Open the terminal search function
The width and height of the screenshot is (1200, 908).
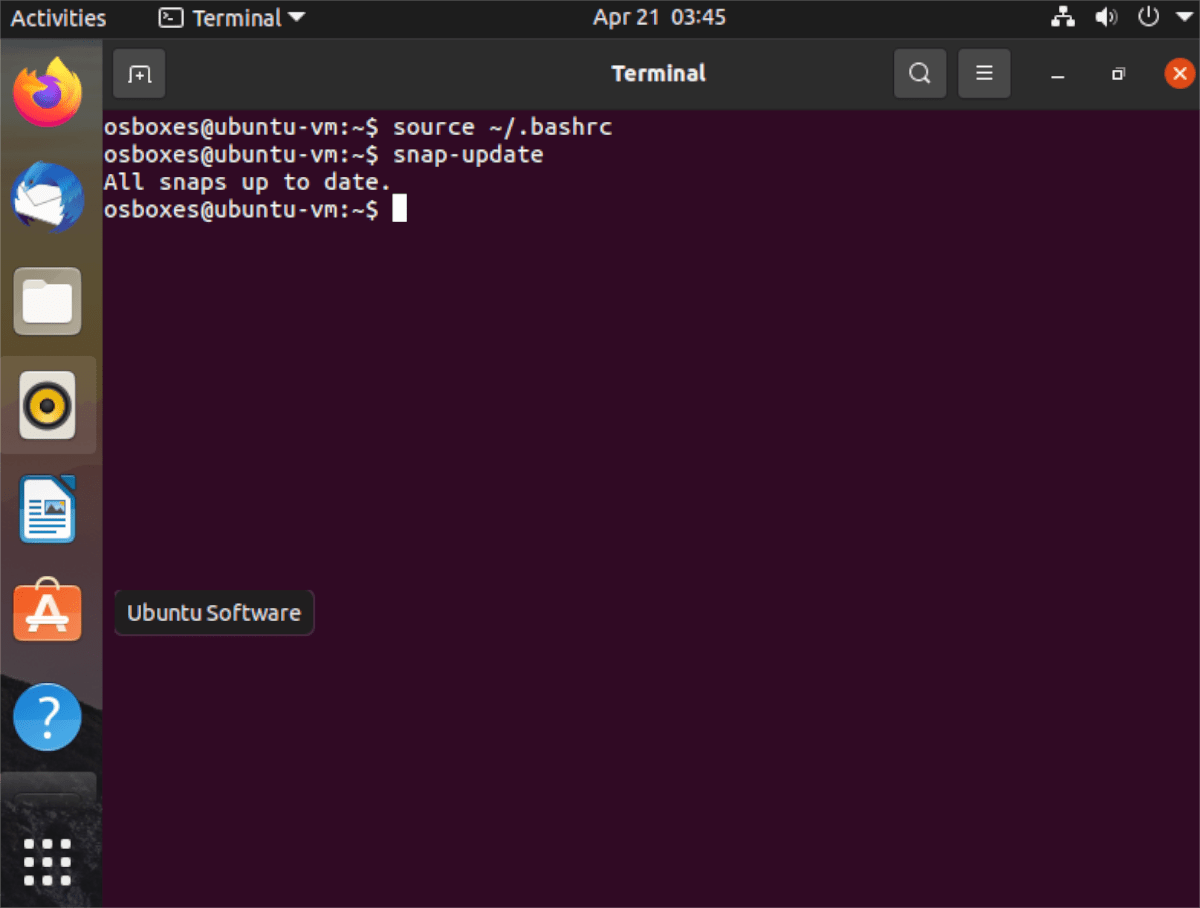919,73
